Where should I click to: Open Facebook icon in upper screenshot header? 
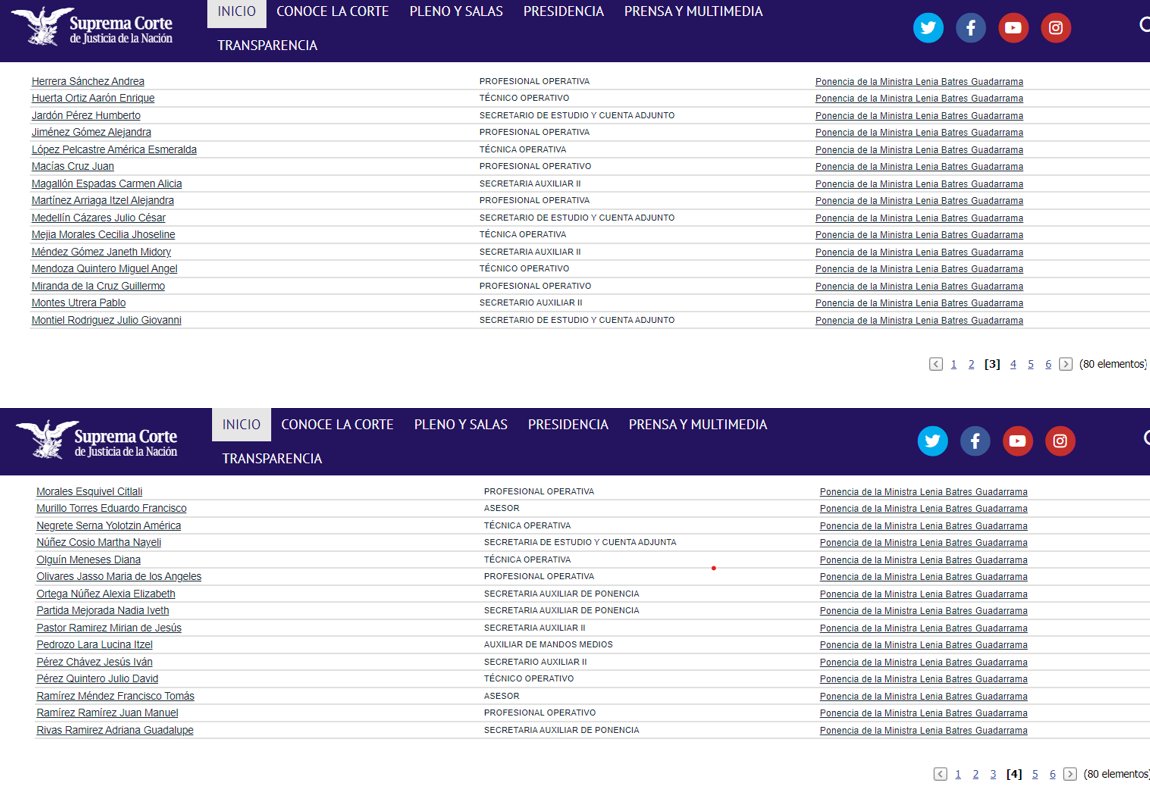970,28
